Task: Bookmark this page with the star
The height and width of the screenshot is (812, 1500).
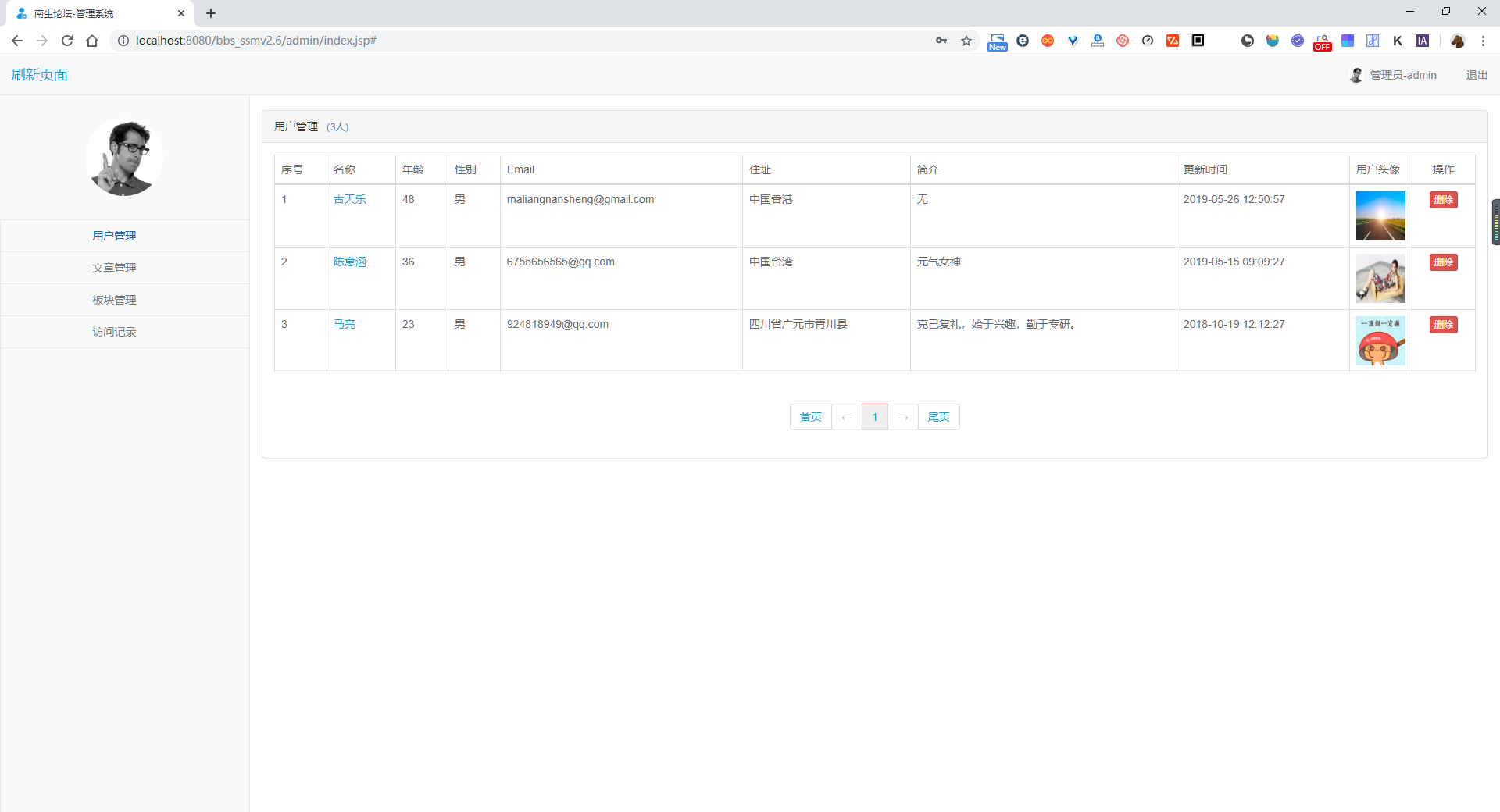Action: (x=966, y=41)
